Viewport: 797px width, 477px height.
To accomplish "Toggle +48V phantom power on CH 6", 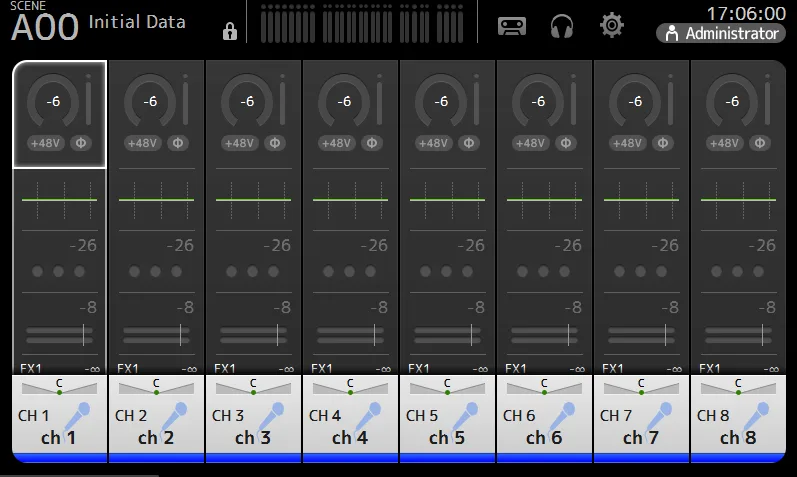I will (530, 143).
